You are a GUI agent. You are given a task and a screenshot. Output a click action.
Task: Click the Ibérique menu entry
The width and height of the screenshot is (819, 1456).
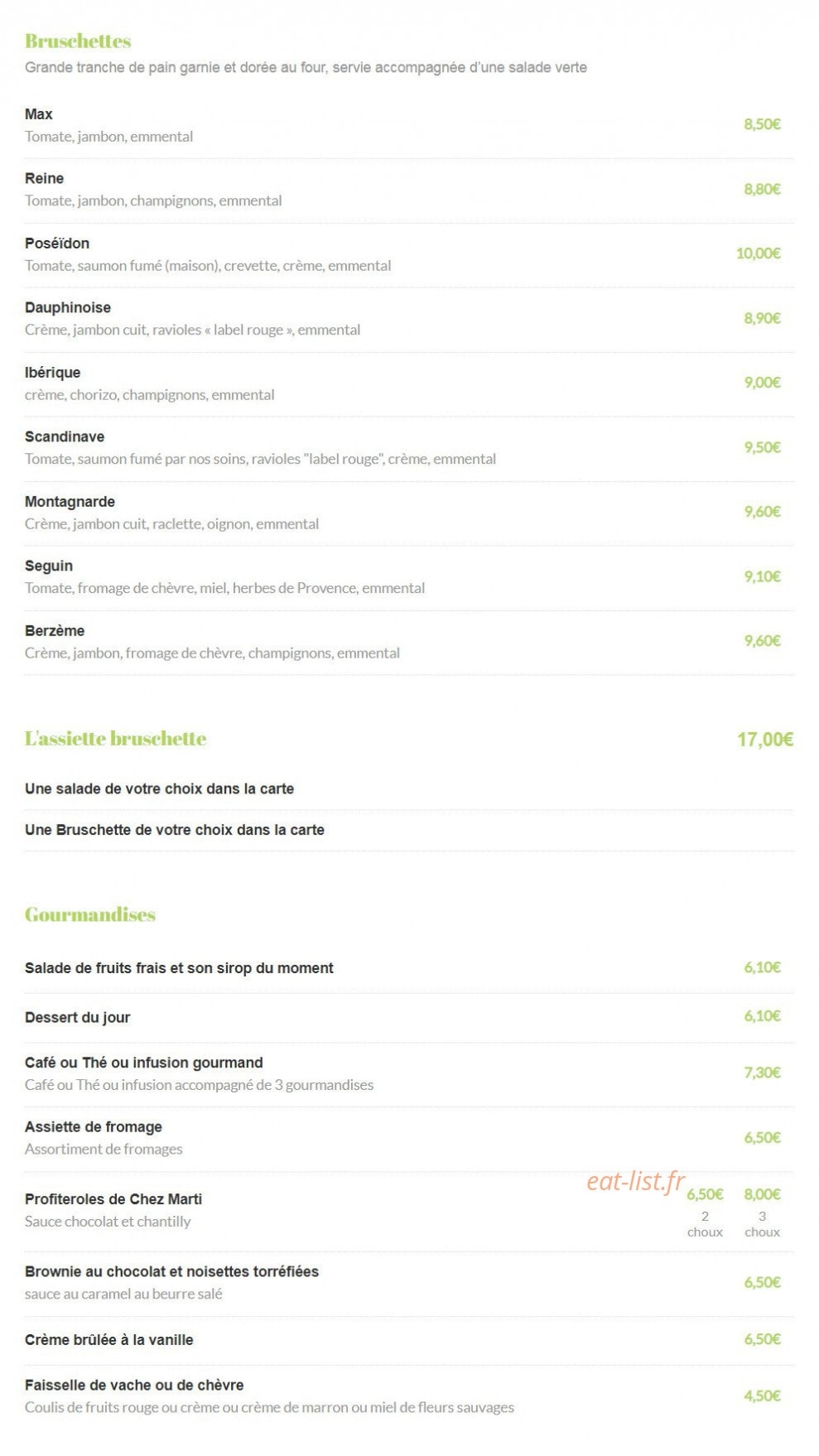point(52,373)
